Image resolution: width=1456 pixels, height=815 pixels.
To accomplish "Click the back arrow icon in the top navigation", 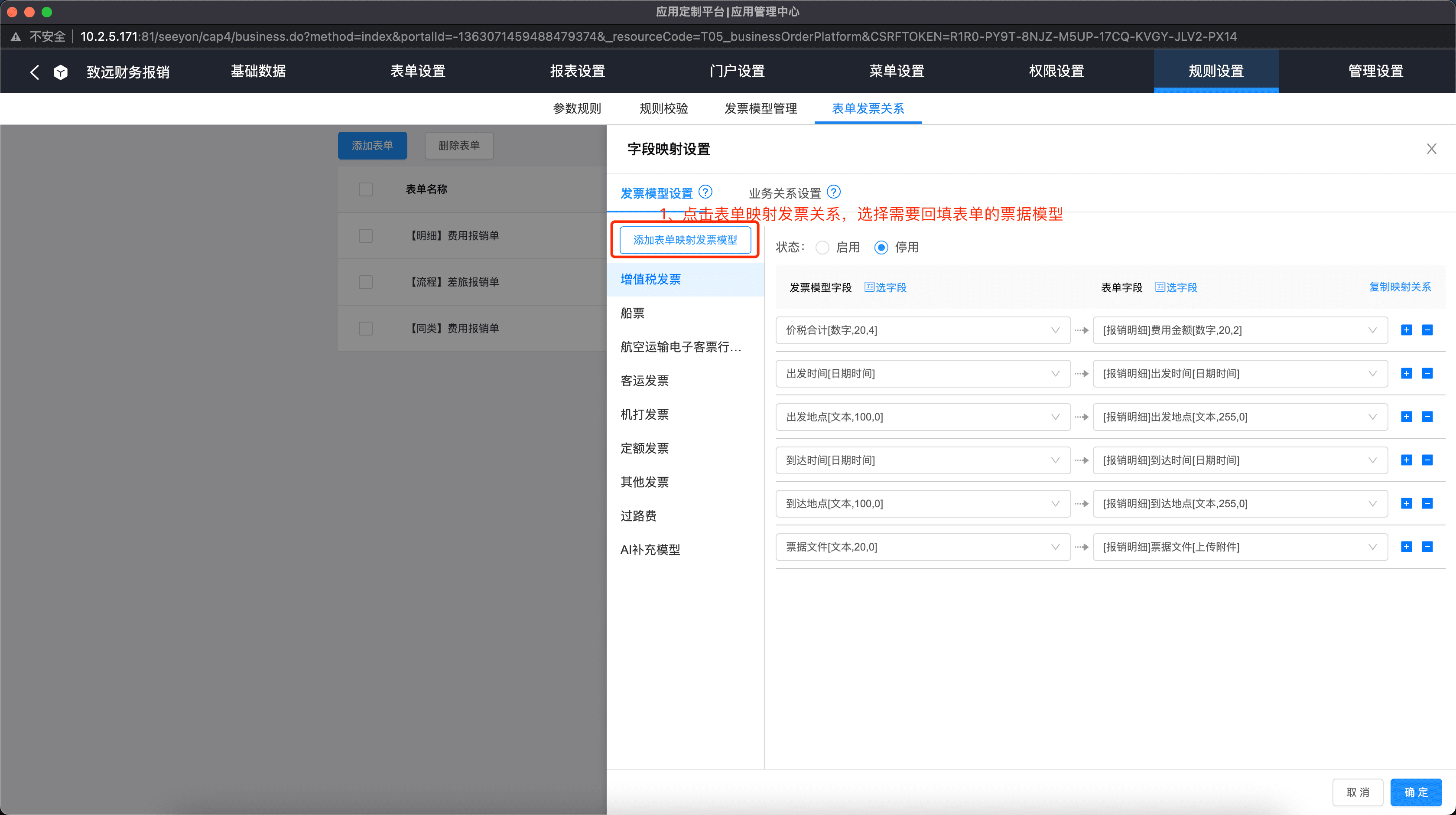I will point(35,72).
